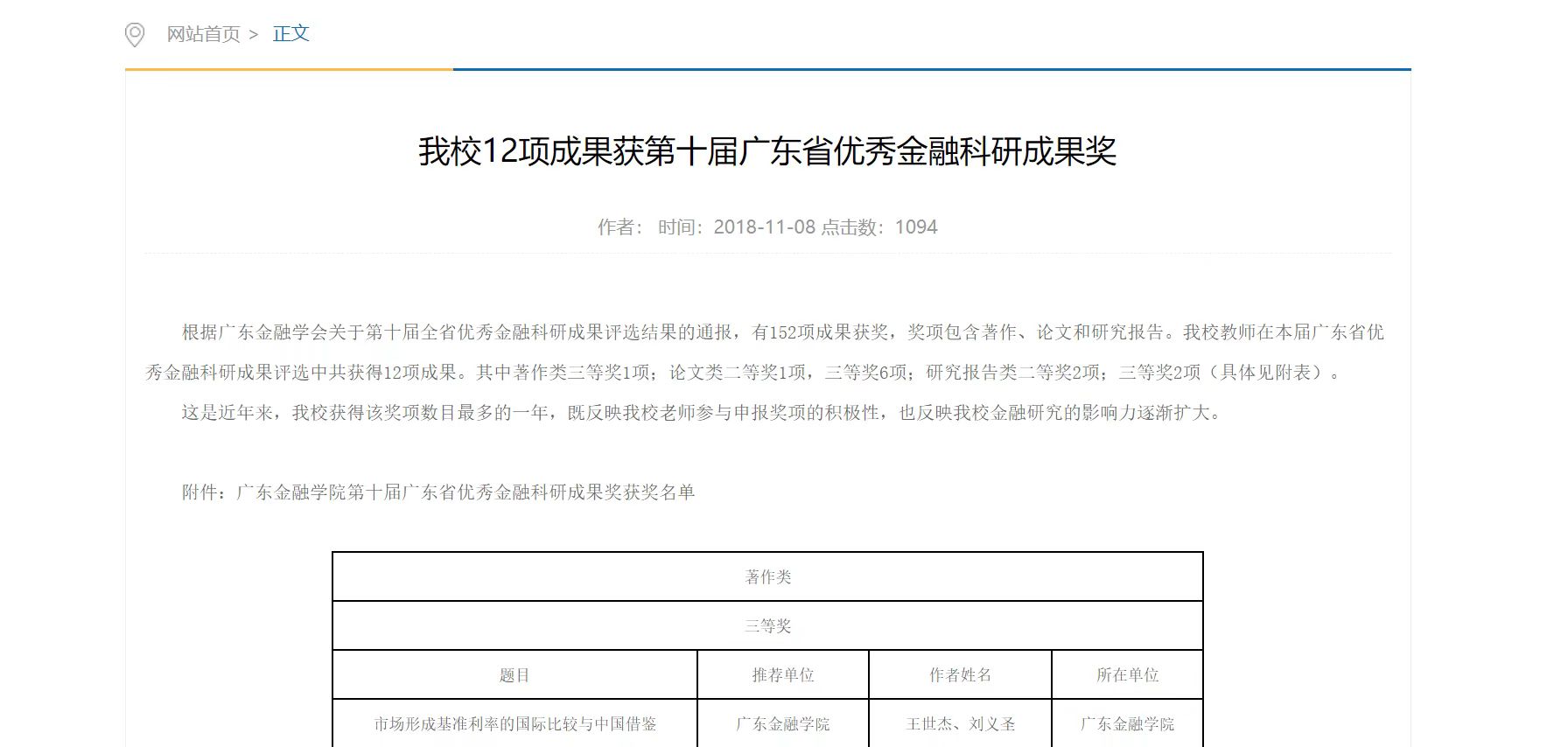Click the 作者： label
Screen dimensions: 1568x747
click(x=621, y=227)
